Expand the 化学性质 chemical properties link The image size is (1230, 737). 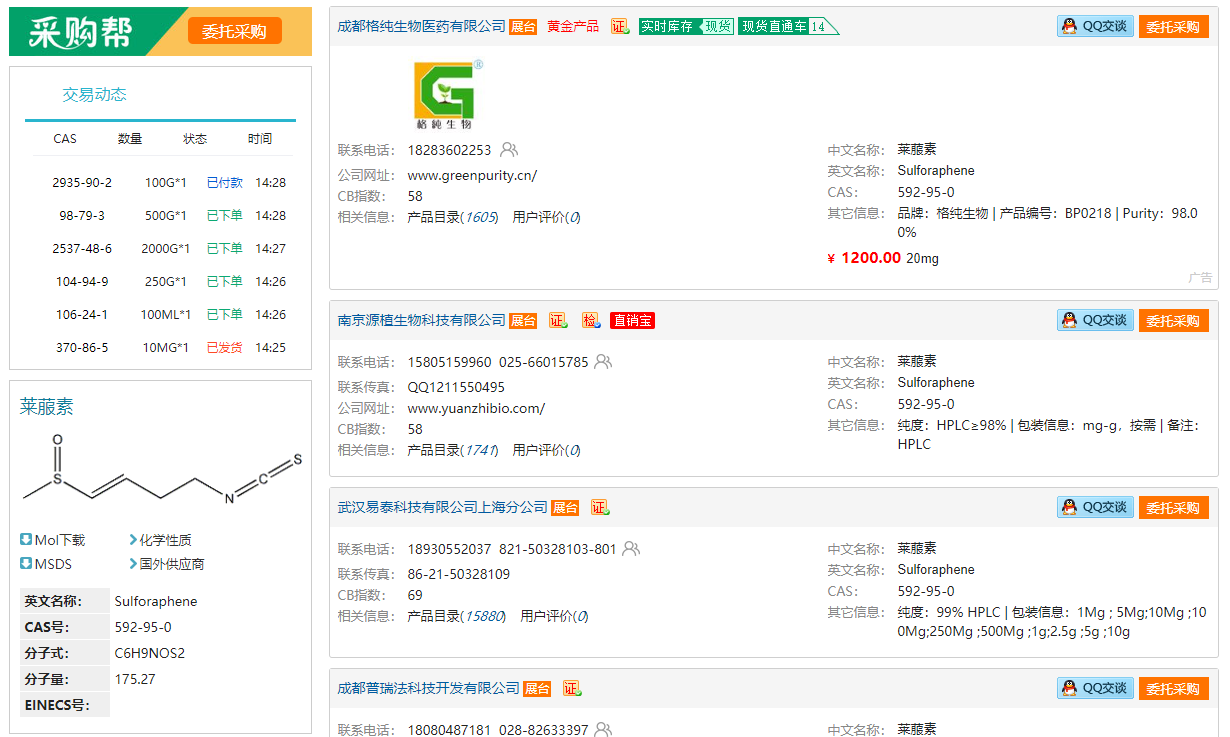coord(160,540)
